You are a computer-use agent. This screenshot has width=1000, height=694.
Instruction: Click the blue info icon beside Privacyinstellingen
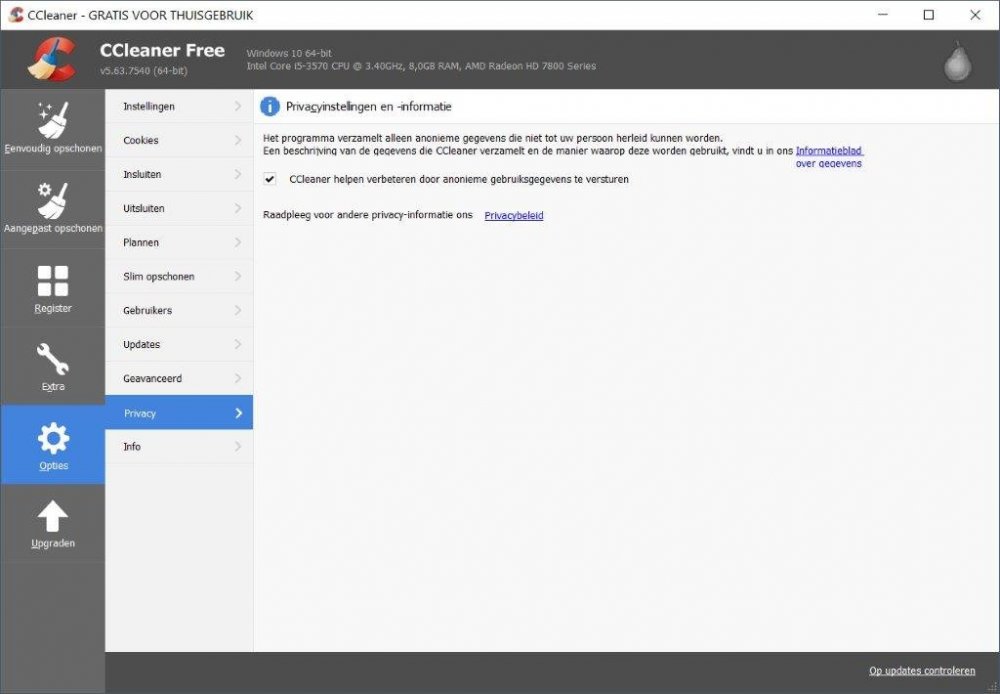(270, 106)
